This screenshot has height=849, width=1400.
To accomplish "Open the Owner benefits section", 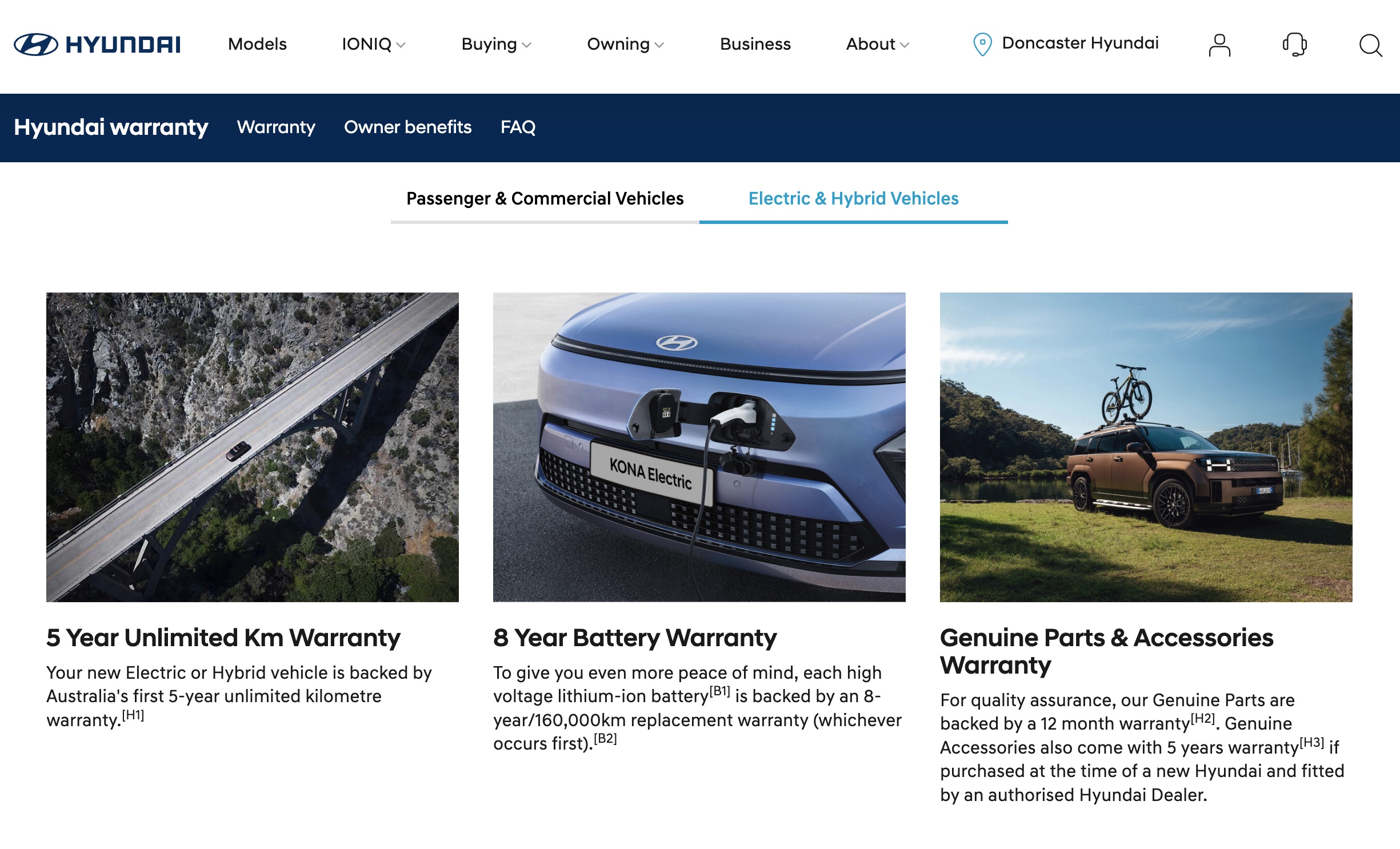I will [407, 127].
